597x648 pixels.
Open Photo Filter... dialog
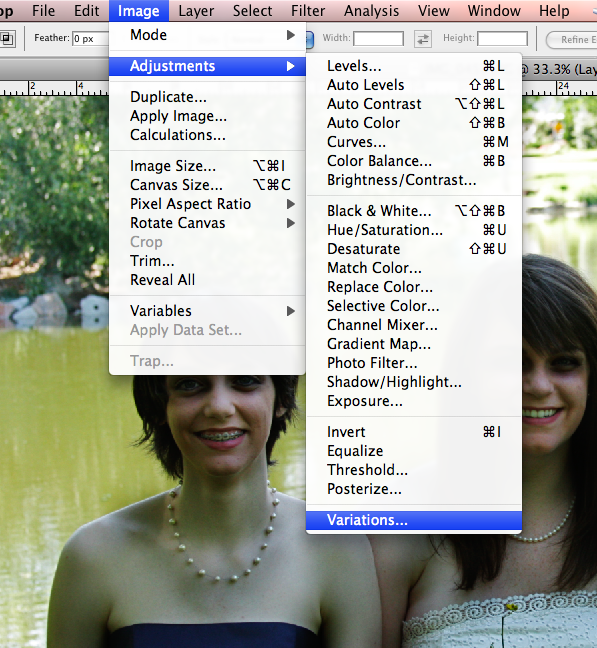414,363
